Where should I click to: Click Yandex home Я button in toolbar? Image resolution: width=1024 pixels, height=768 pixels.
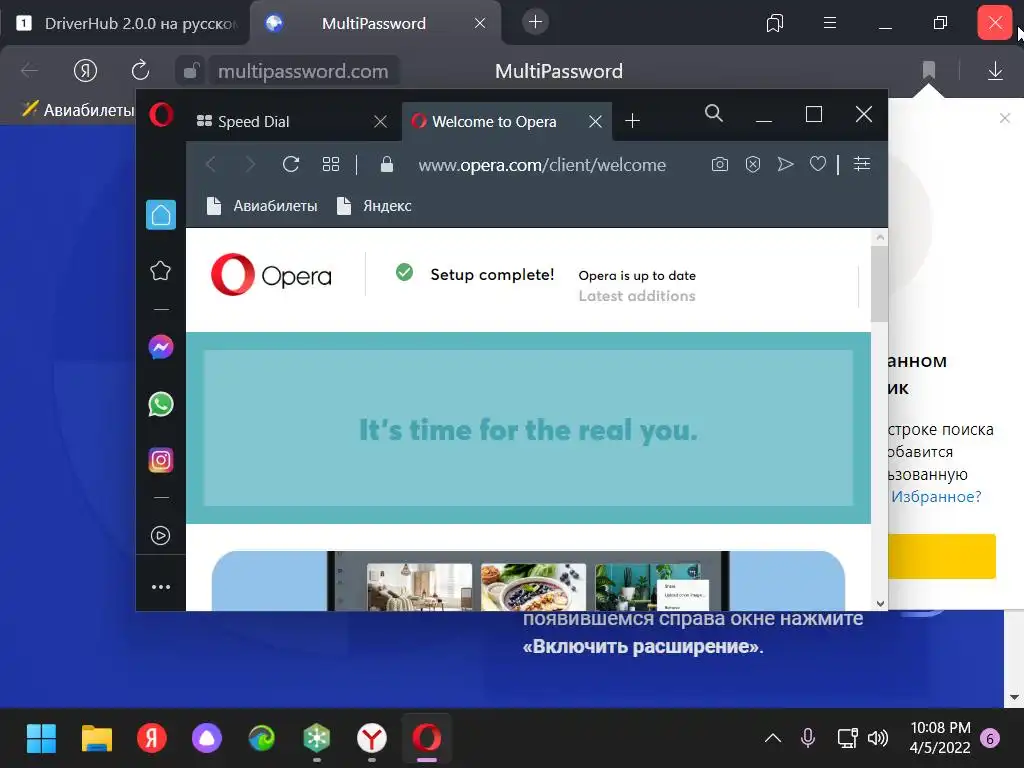[85, 70]
